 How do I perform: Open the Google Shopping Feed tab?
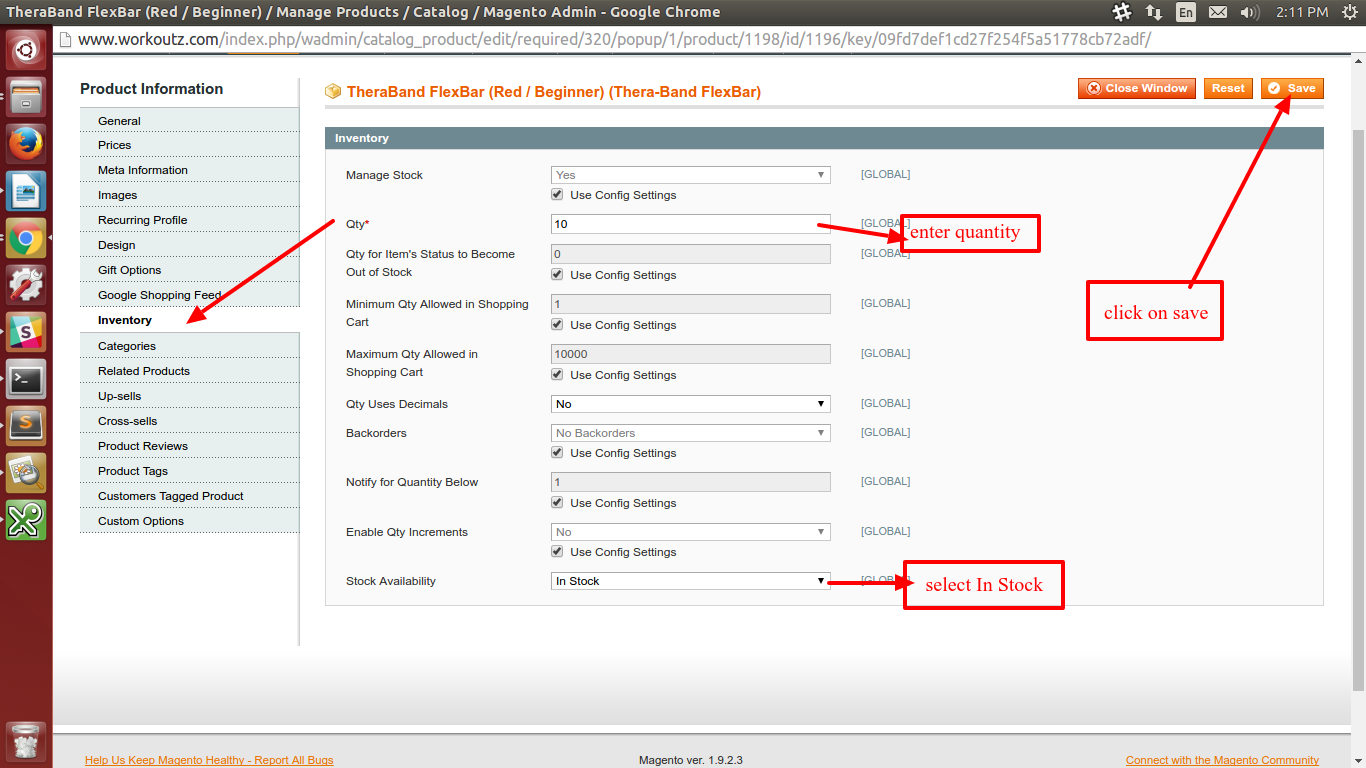click(190, 295)
